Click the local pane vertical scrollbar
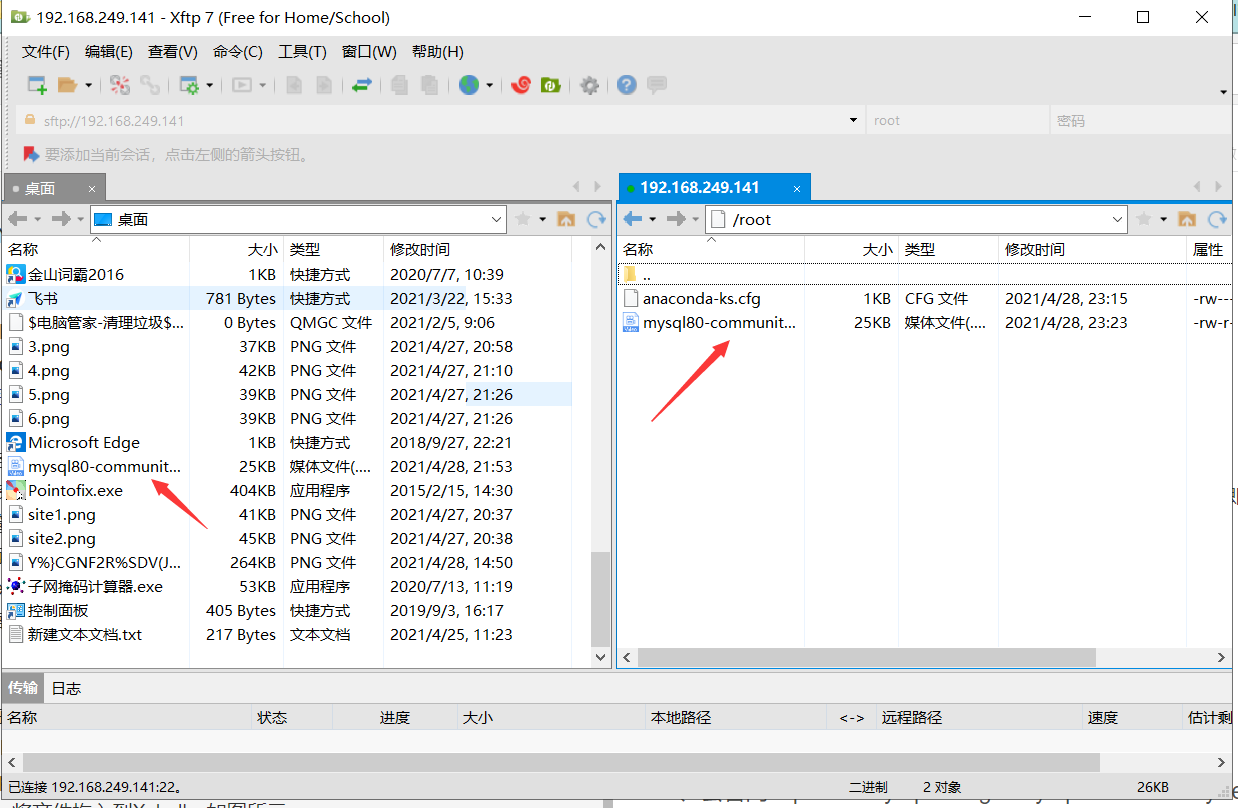 (600, 600)
